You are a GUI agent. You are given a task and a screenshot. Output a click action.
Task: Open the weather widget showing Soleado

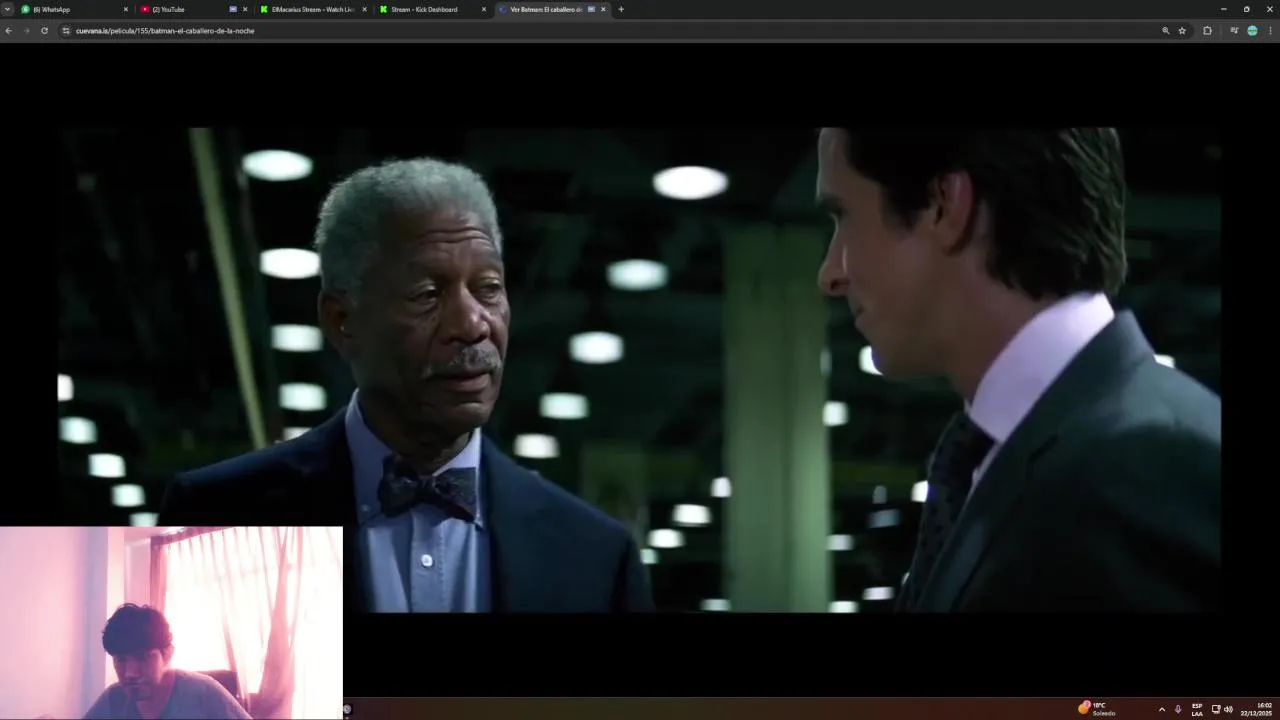[x=1097, y=709]
